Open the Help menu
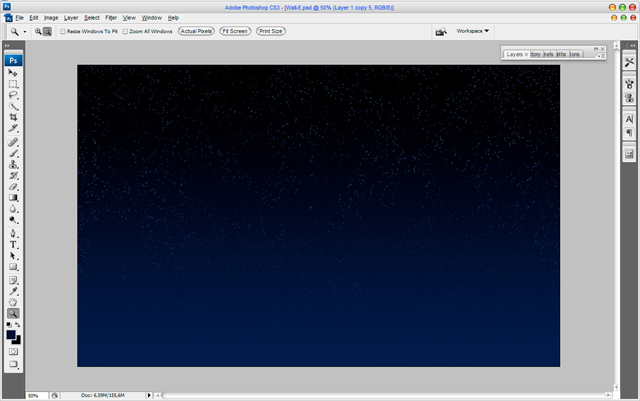Screen dimensions: 640x401 [x=173, y=18]
